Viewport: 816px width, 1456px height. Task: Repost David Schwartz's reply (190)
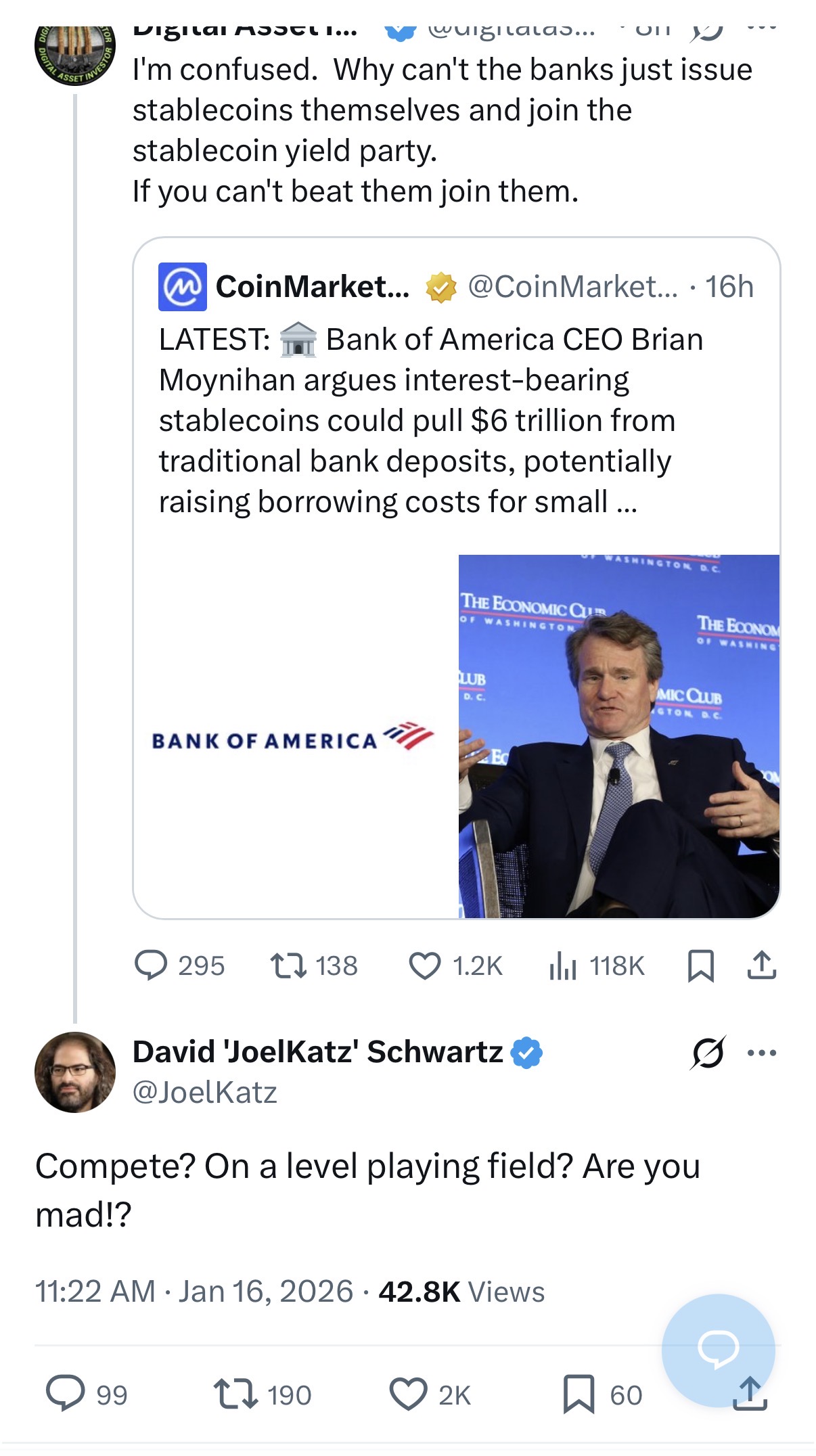tap(263, 1394)
